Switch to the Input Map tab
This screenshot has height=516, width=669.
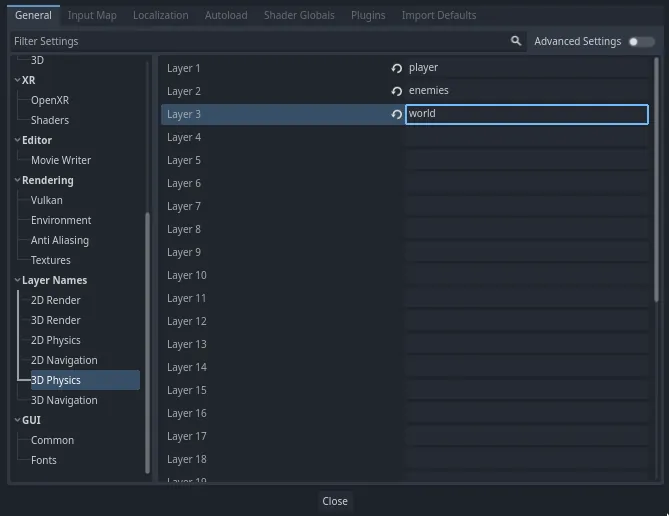click(92, 15)
